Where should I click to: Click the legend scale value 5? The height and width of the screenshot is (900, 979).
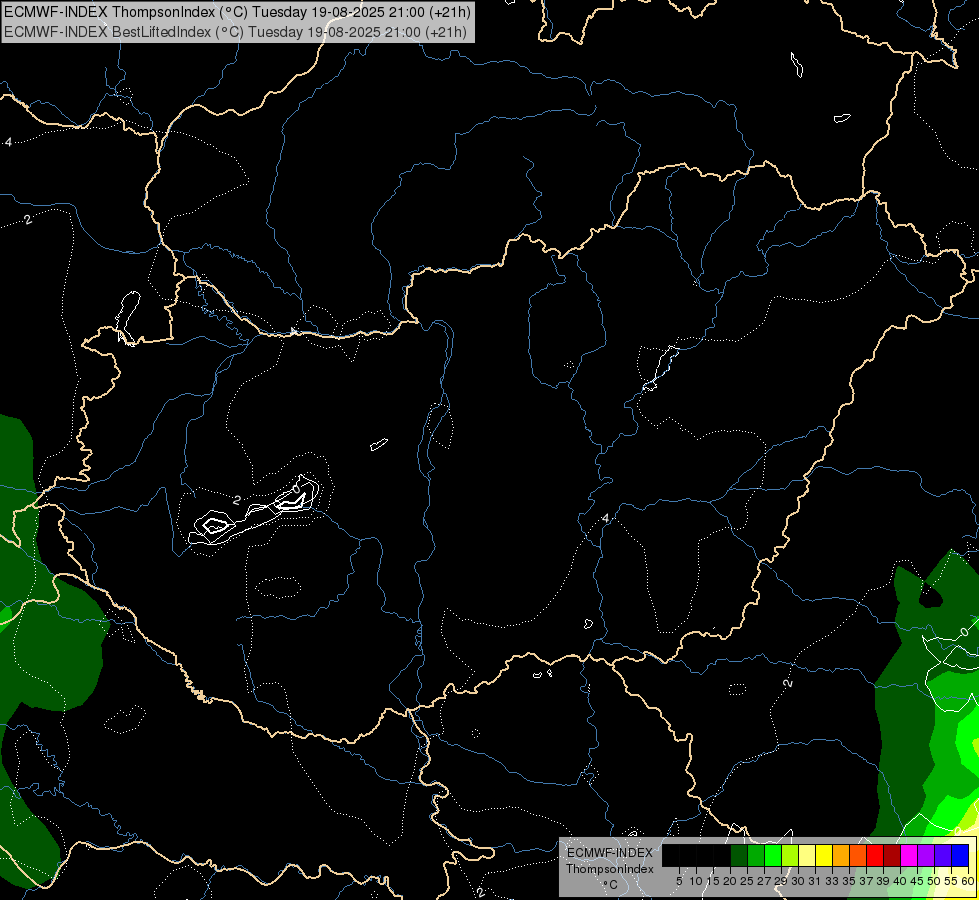[679, 881]
